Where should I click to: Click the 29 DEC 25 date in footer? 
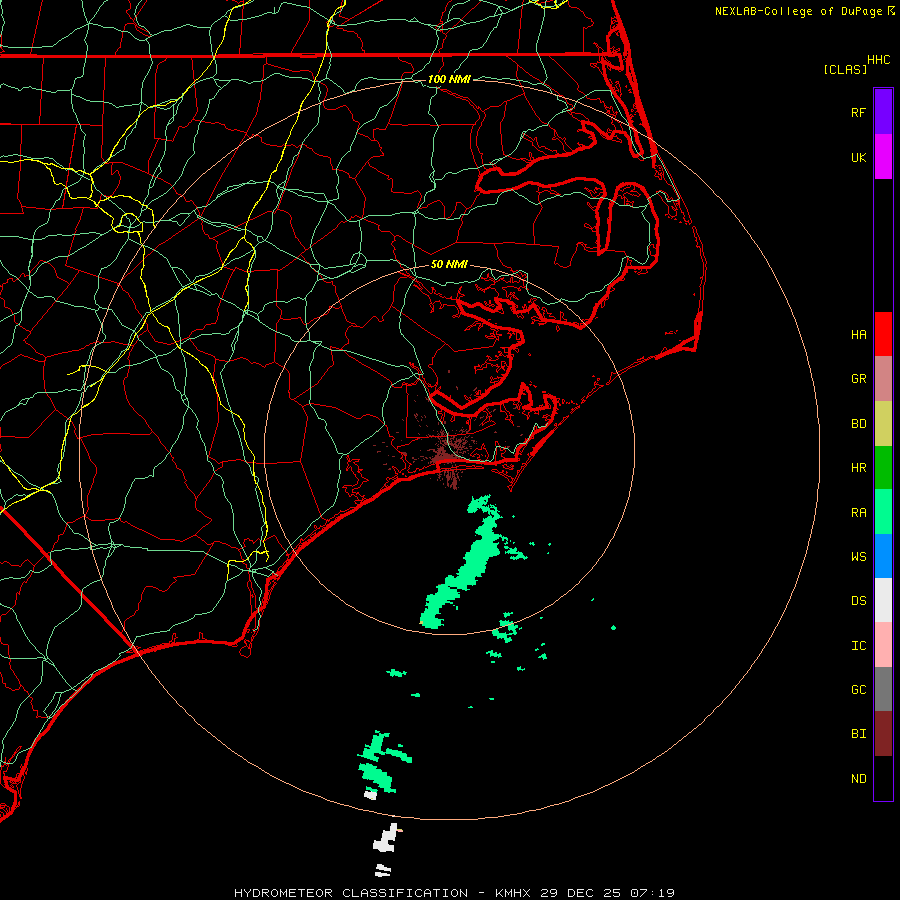pyautogui.click(x=581, y=893)
